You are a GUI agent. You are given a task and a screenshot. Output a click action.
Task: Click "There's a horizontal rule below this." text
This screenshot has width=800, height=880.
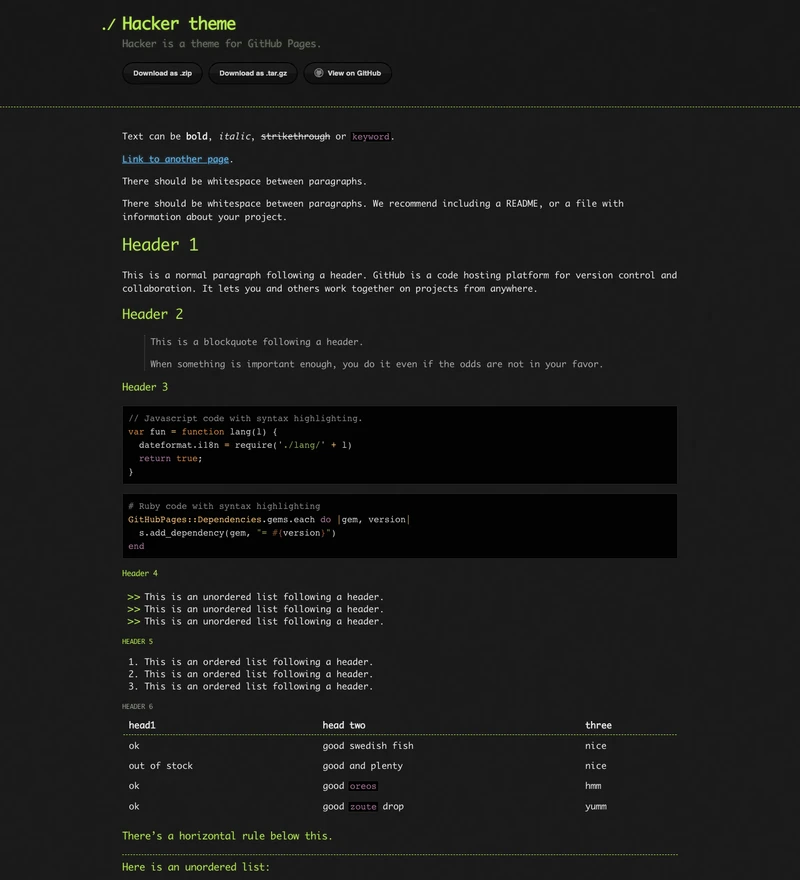coord(227,836)
